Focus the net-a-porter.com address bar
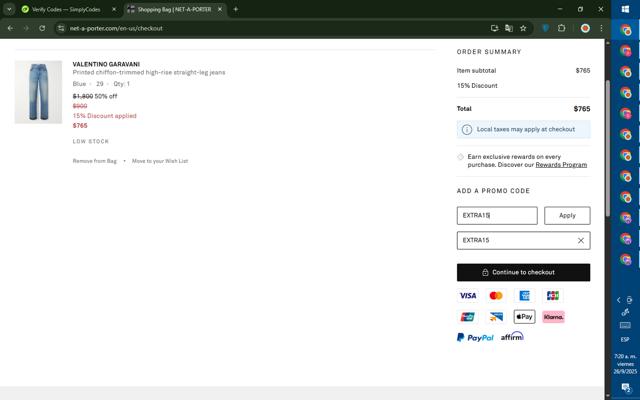The height and width of the screenshot is (400, 640). (x=269, y=28)
